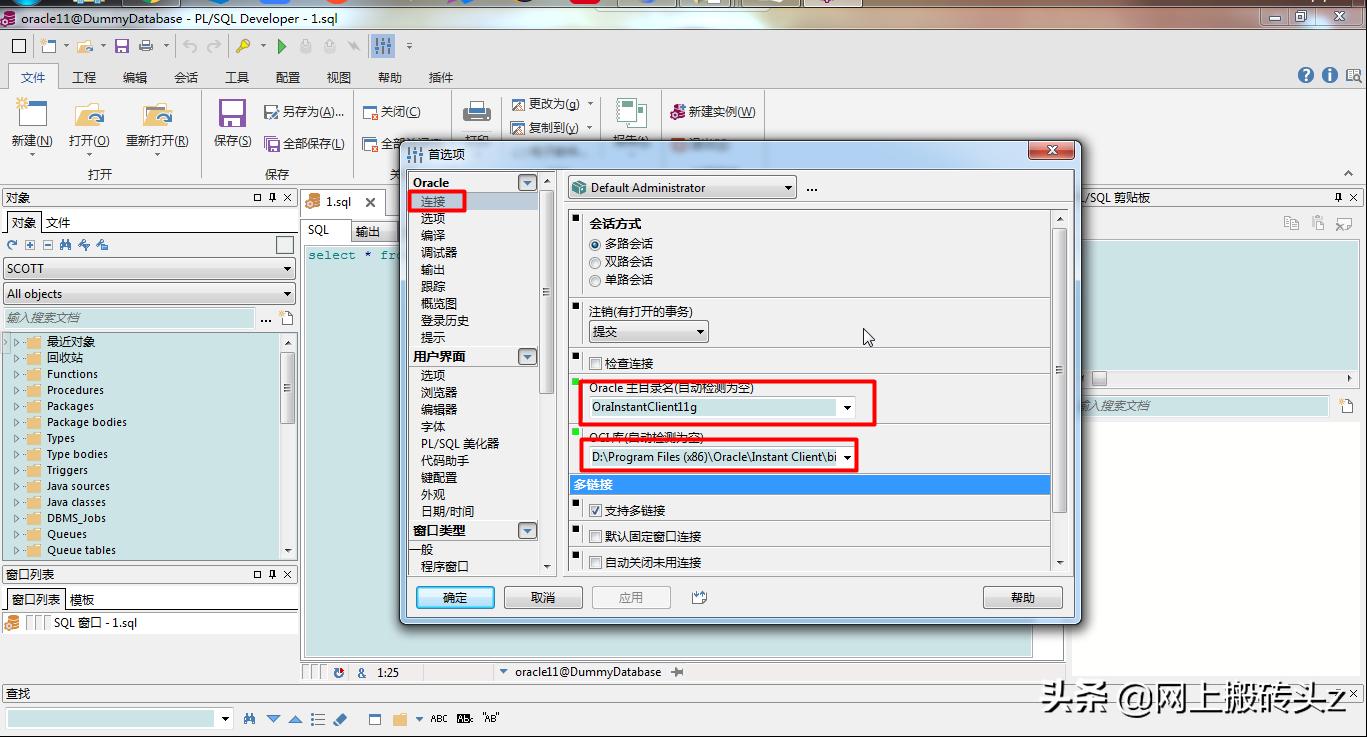Open the All objects dropdown

[285, 293]
